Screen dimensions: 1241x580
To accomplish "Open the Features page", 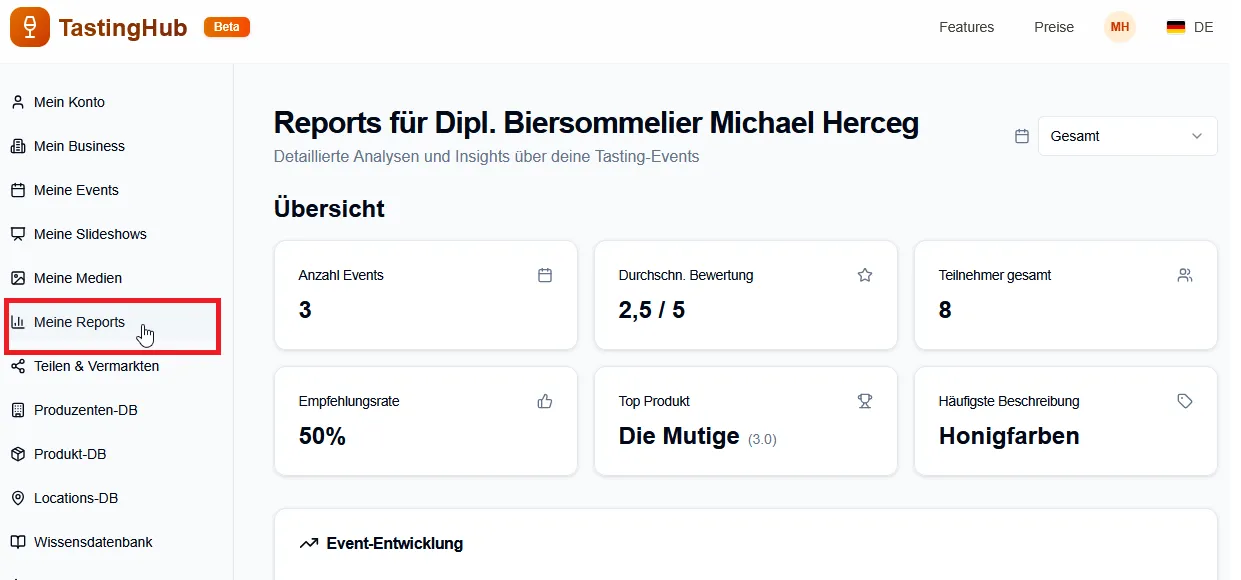I will point(966,27).
